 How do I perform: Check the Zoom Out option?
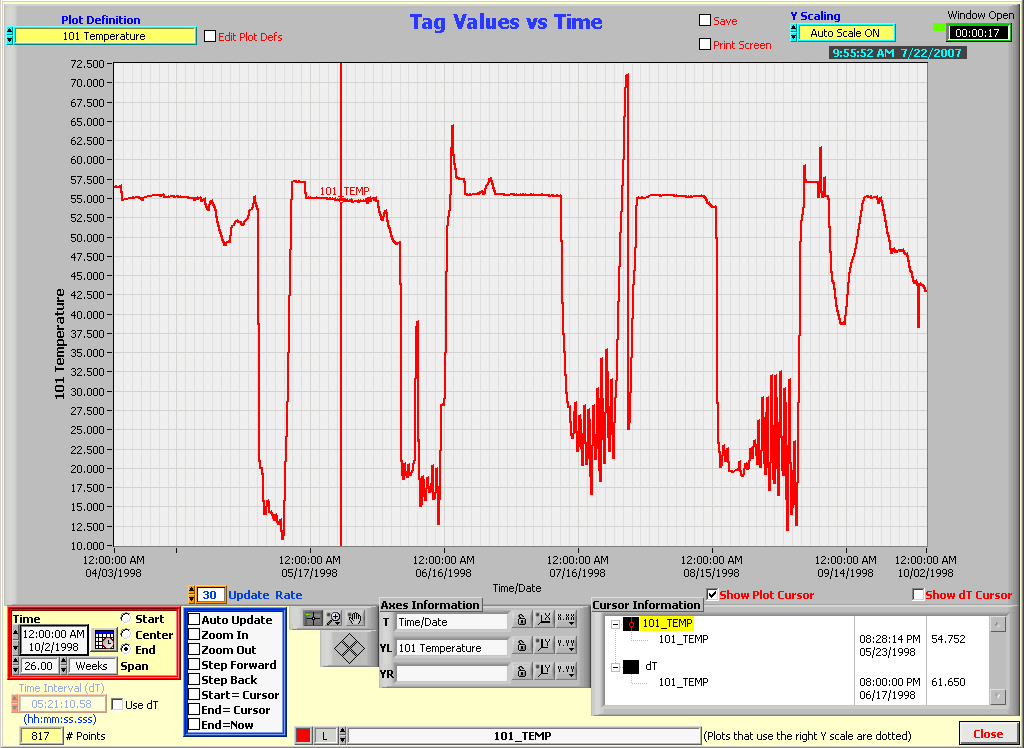(194, 649)
